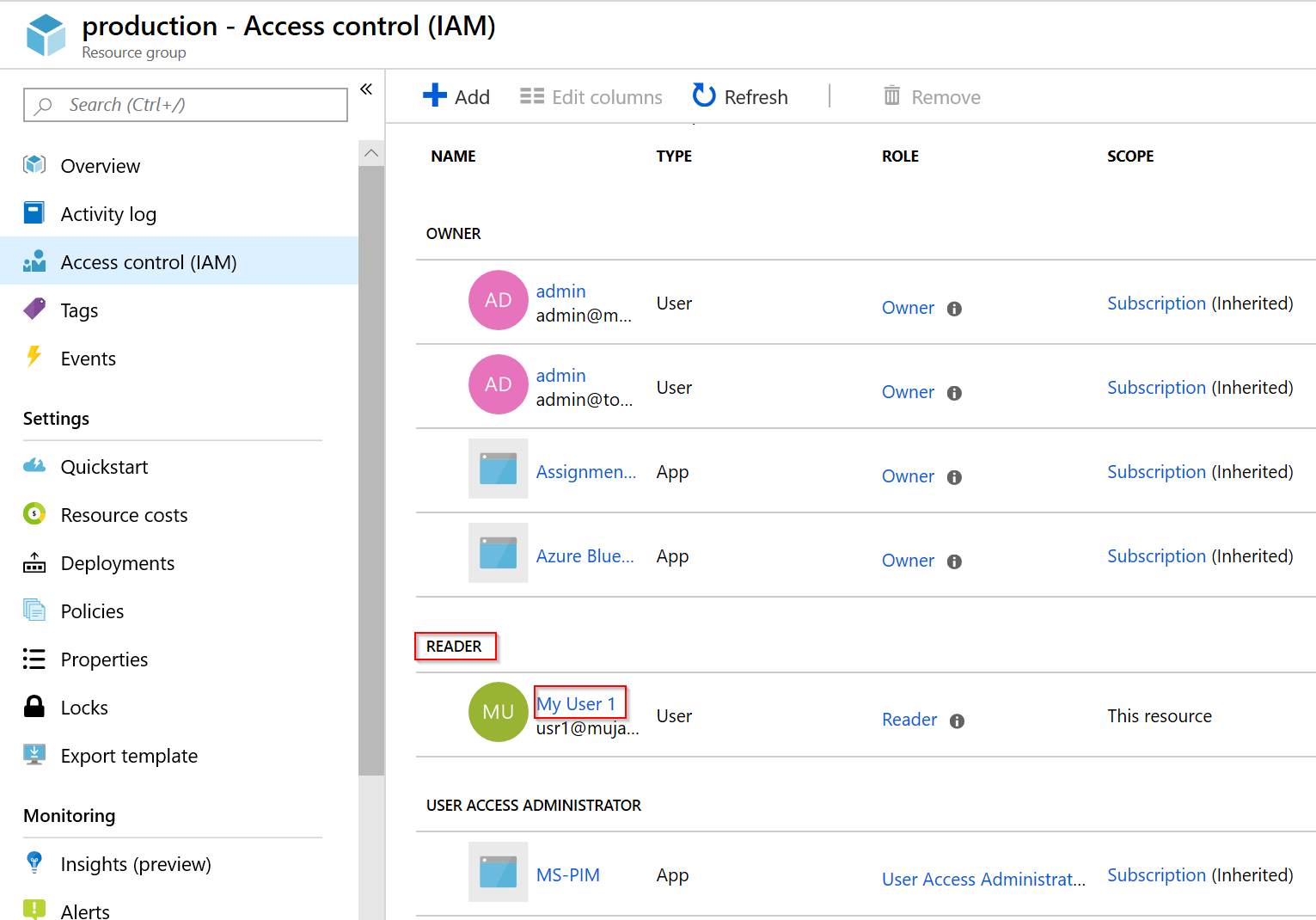1316x920 pixels.
Task: Click the MS-PIM app link
Action: [568, 875]
